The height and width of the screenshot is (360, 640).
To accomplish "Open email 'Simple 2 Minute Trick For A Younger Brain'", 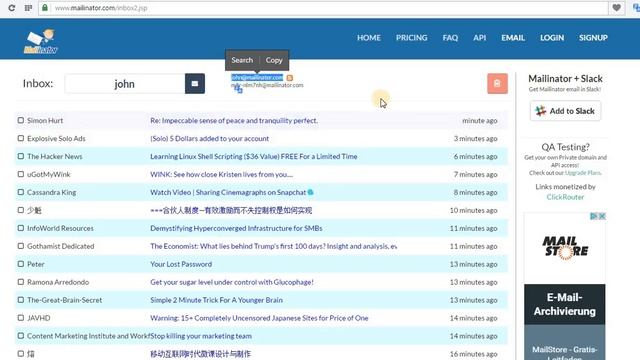I will click(216, 300).
